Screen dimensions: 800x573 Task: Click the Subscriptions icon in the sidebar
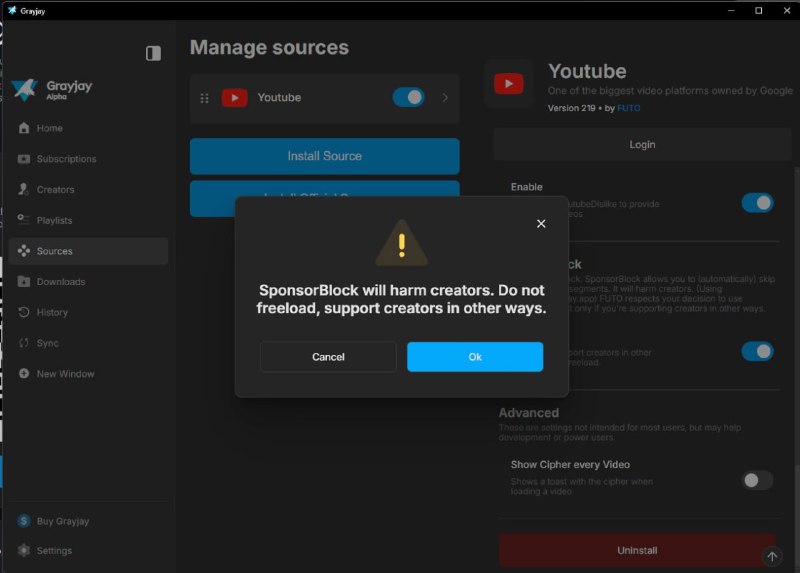point(24,159)
